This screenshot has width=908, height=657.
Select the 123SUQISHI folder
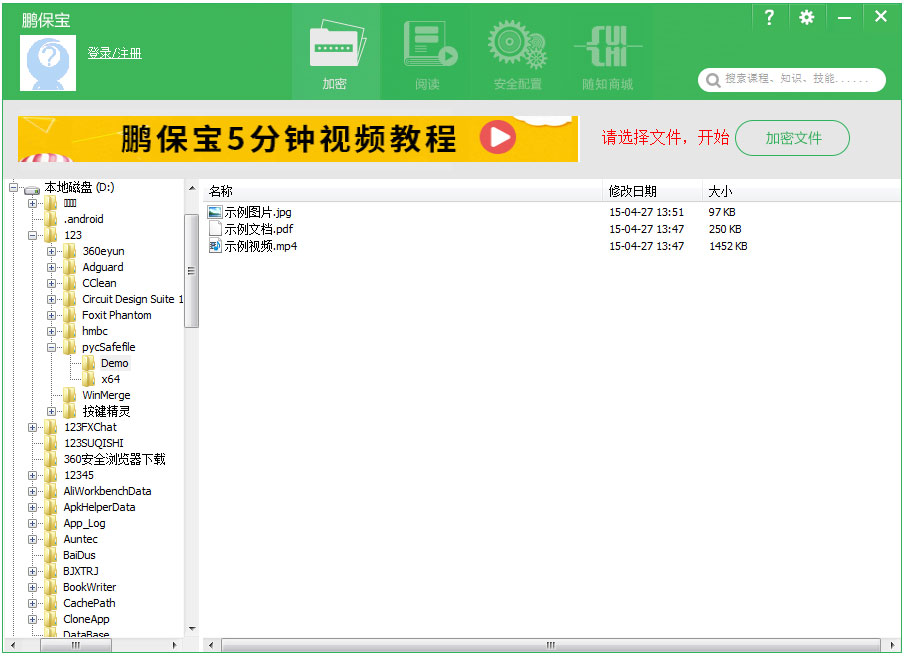(94, 443)
